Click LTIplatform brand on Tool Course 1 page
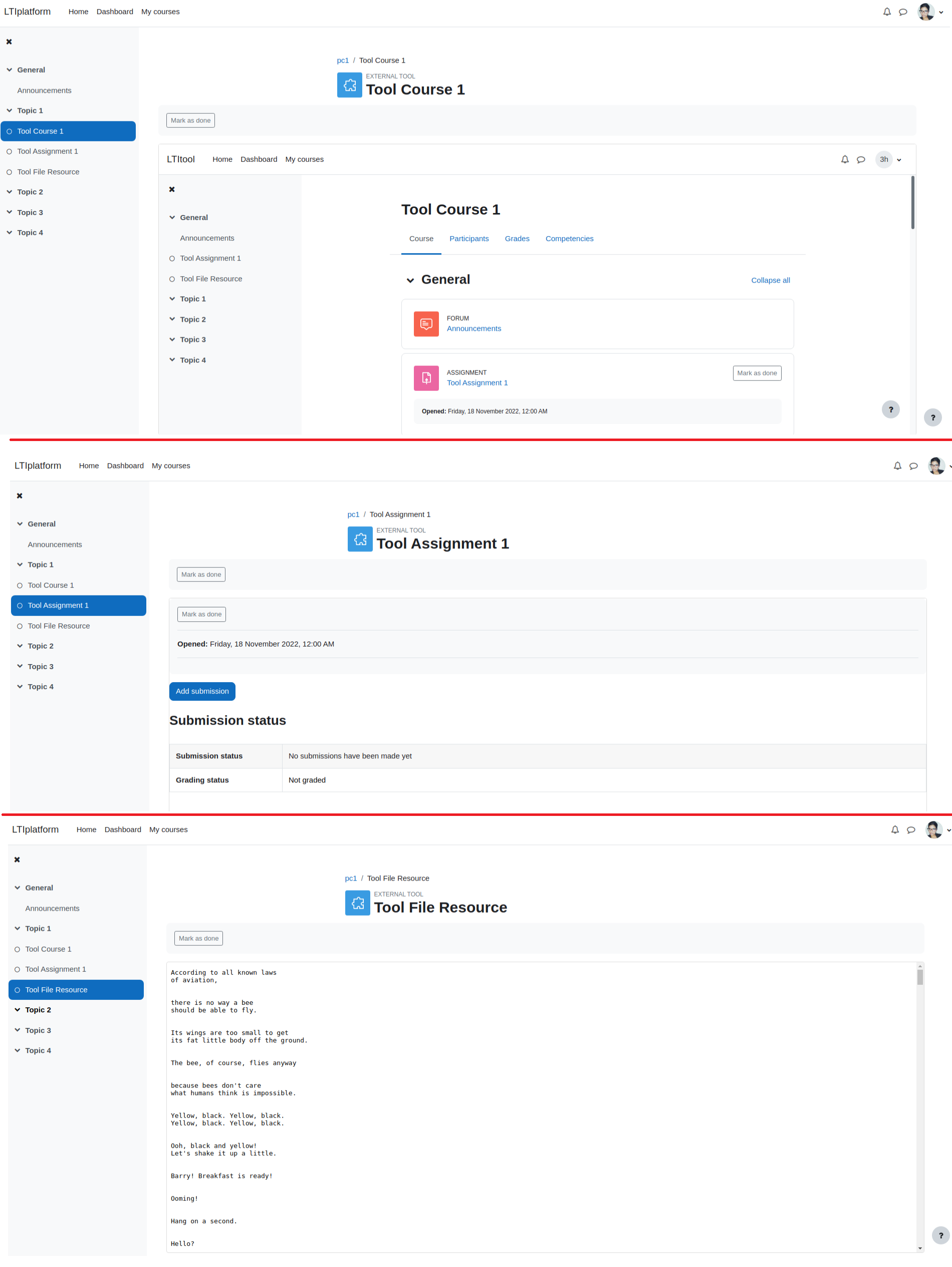Viewport: 952px width, 1267px height. pyautogui.click(x=27, y=12)
